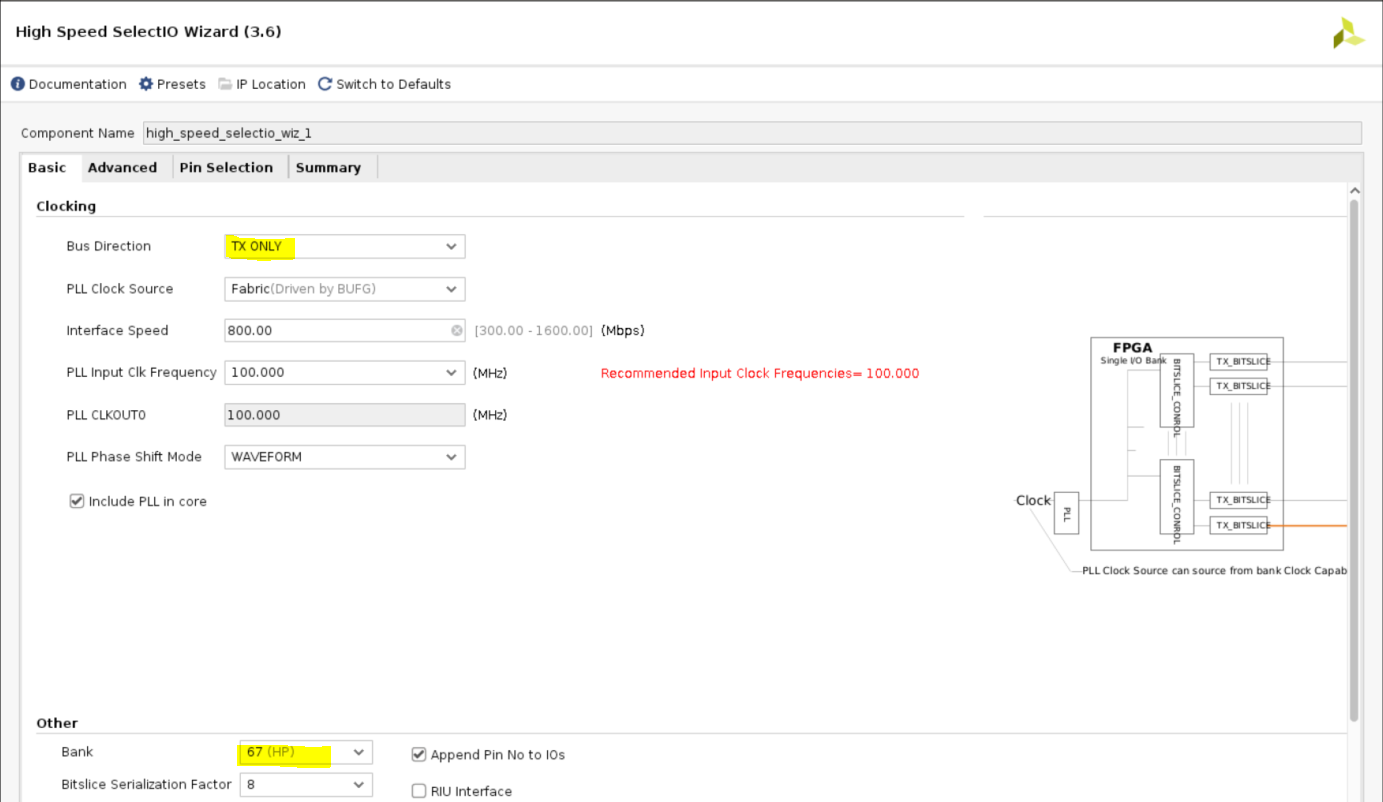The width and height of the screenshot is (1383, 802).
Task: Toggle Include PLL in core checkbox
Action: 77,501
